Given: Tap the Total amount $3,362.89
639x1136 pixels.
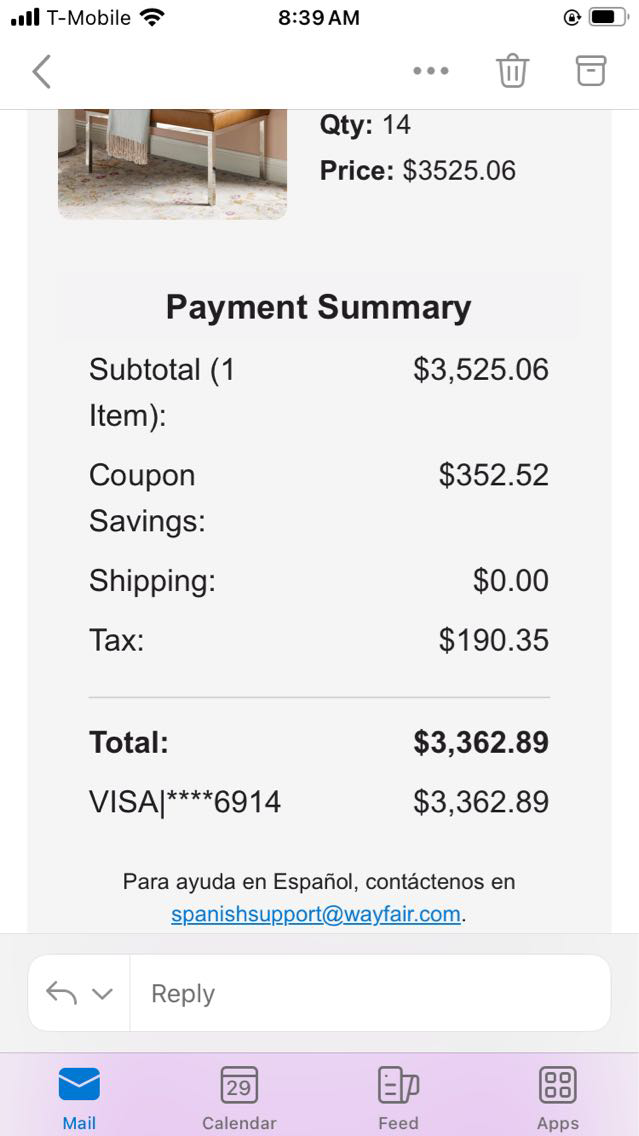Looking at the screenshot, I should [x=481, y=743].
